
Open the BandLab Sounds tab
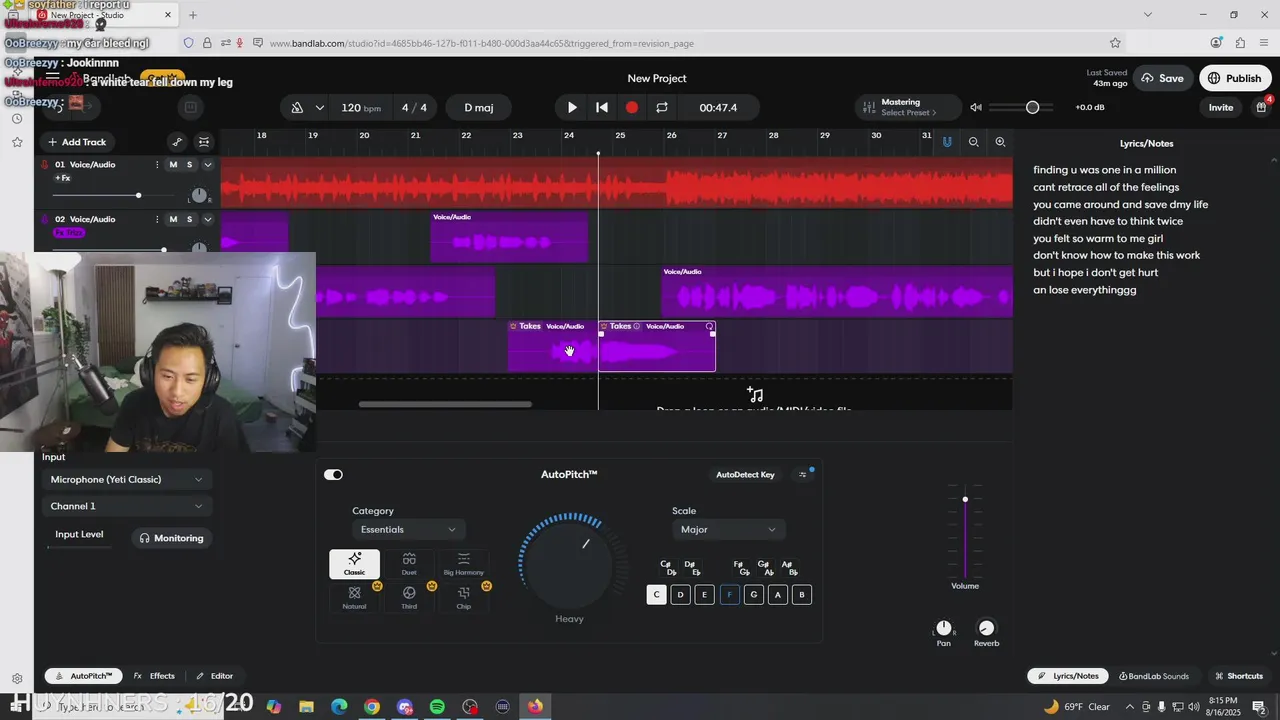[x=1154, y=676]
